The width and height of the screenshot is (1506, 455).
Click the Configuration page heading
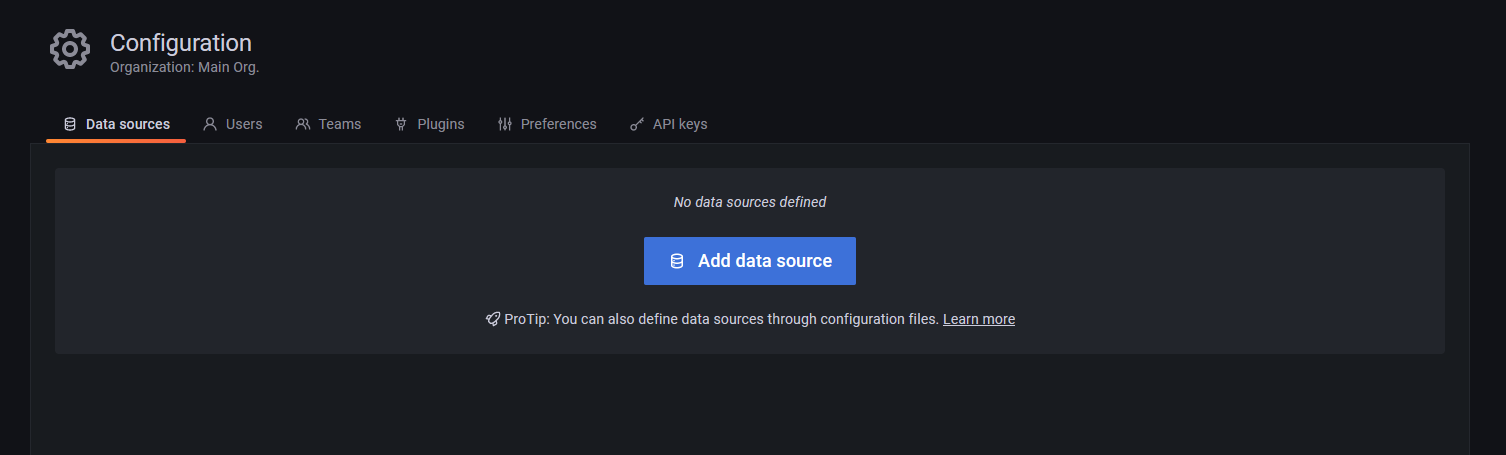tap(181, 43)
